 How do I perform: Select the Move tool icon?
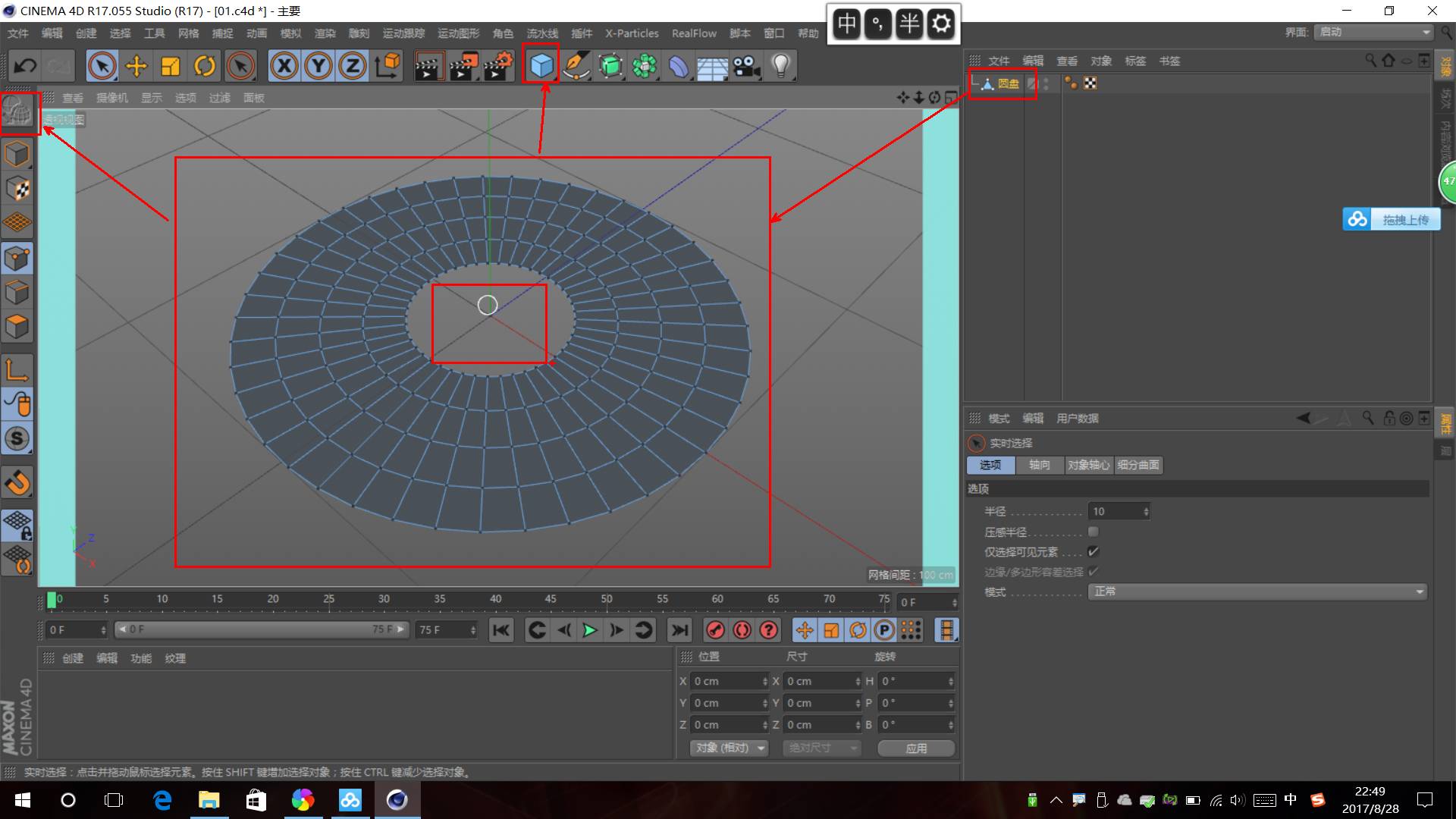136,66
